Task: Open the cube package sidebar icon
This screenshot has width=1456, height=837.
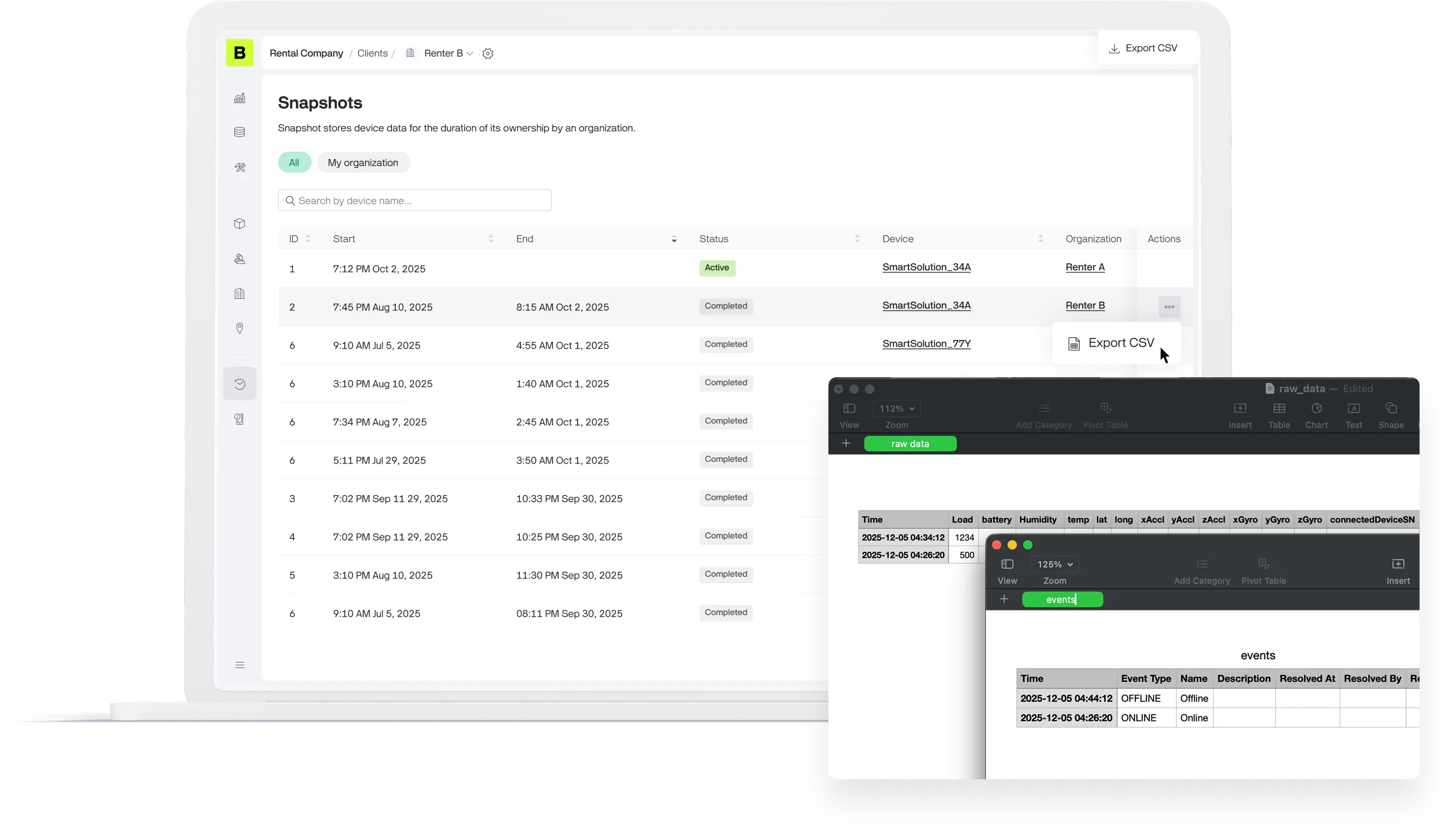Action: 240,224
